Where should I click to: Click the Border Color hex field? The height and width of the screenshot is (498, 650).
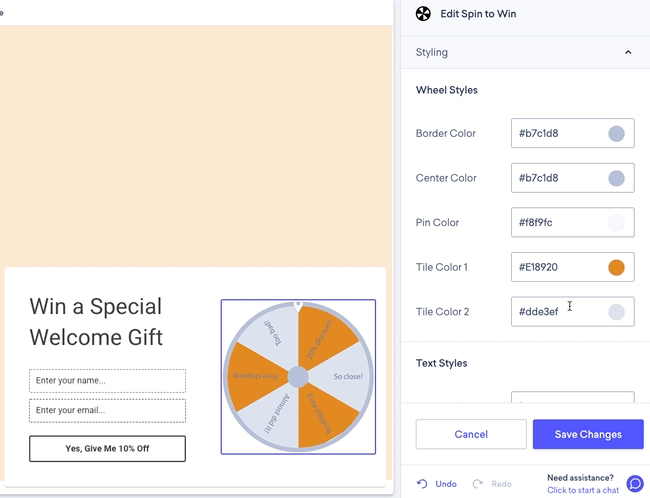click(x=555, y=134)
